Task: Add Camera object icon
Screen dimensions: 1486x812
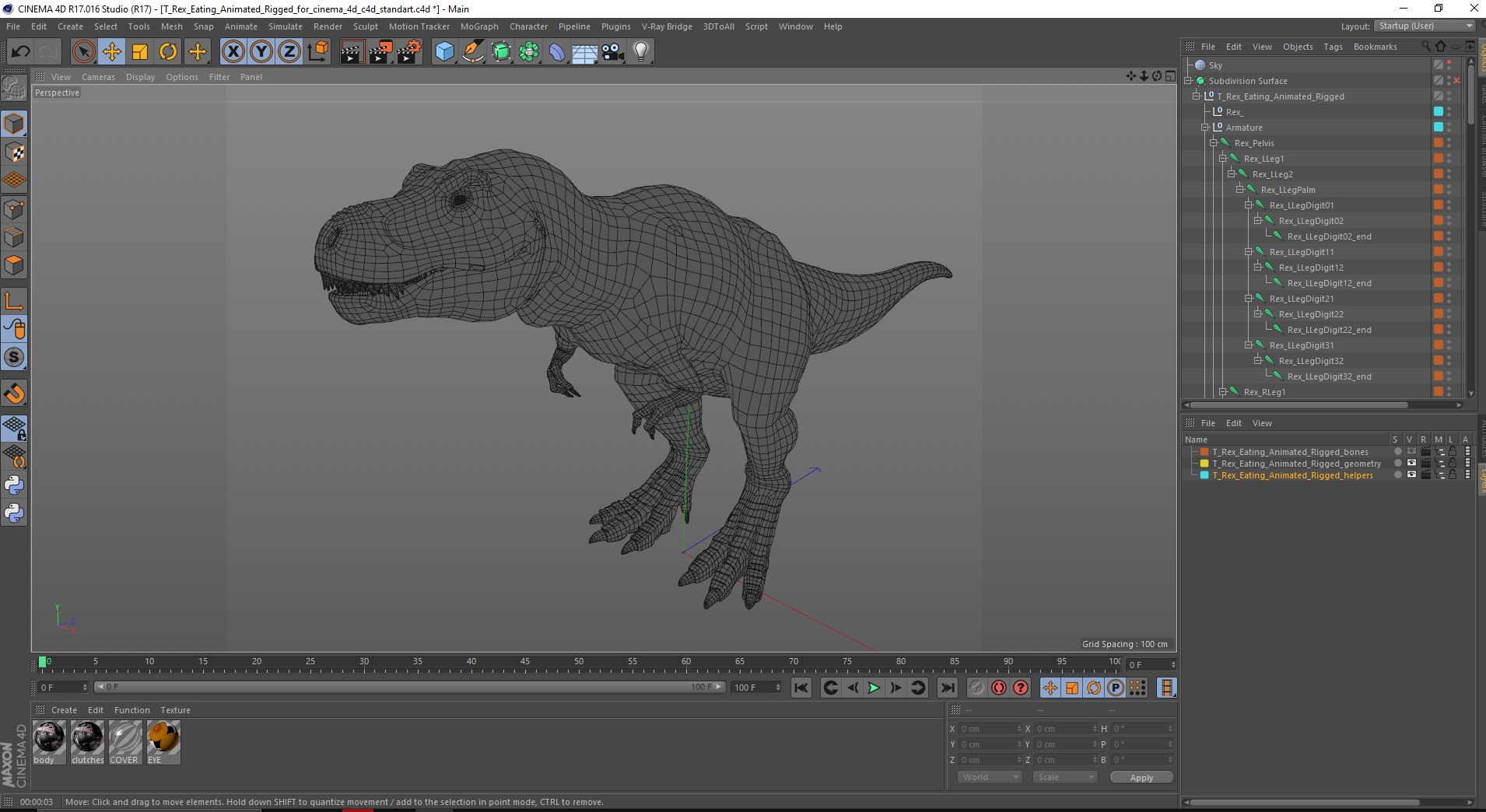Action: (613, 52)
